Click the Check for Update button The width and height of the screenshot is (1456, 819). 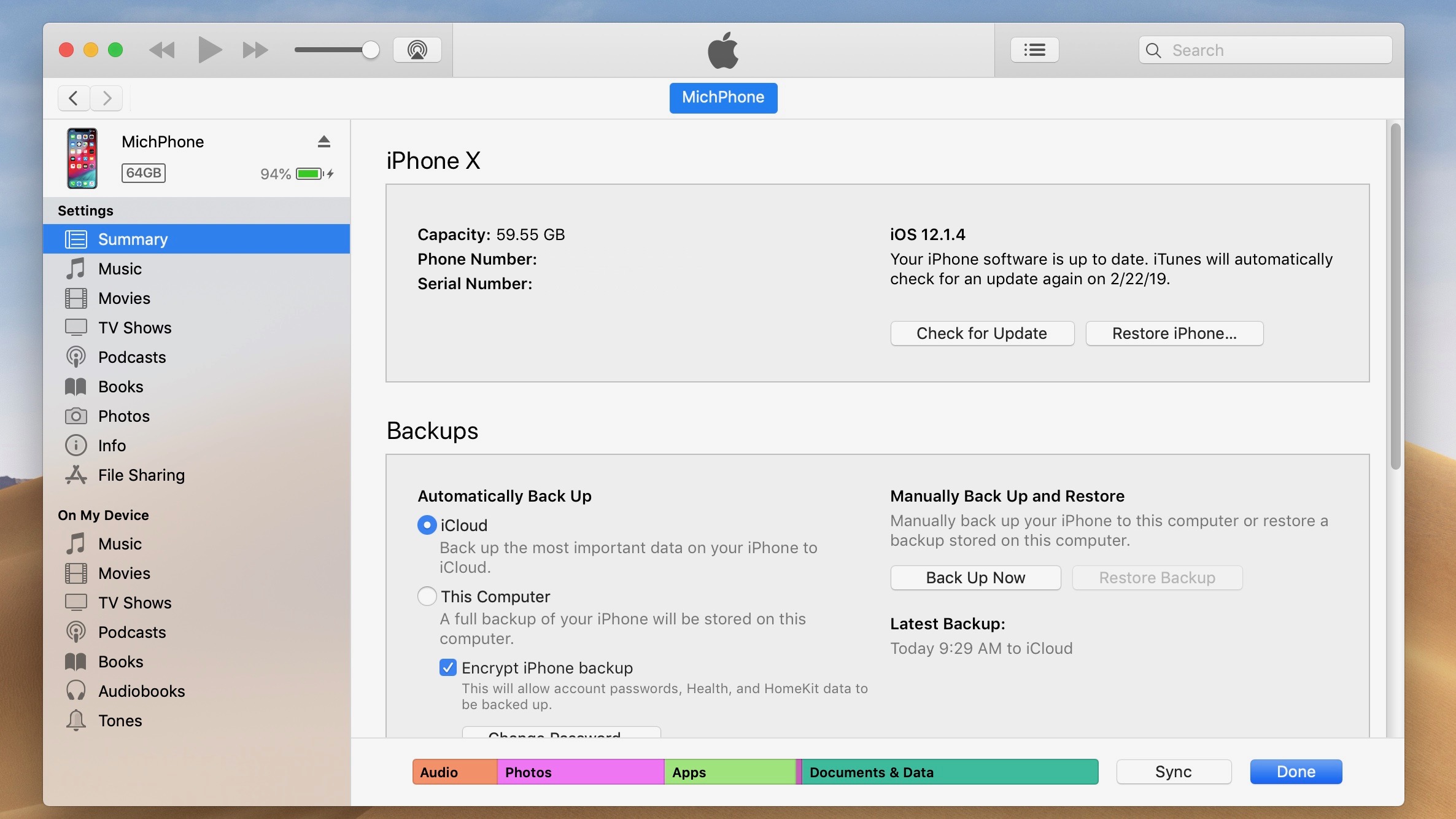click(981, 333)
